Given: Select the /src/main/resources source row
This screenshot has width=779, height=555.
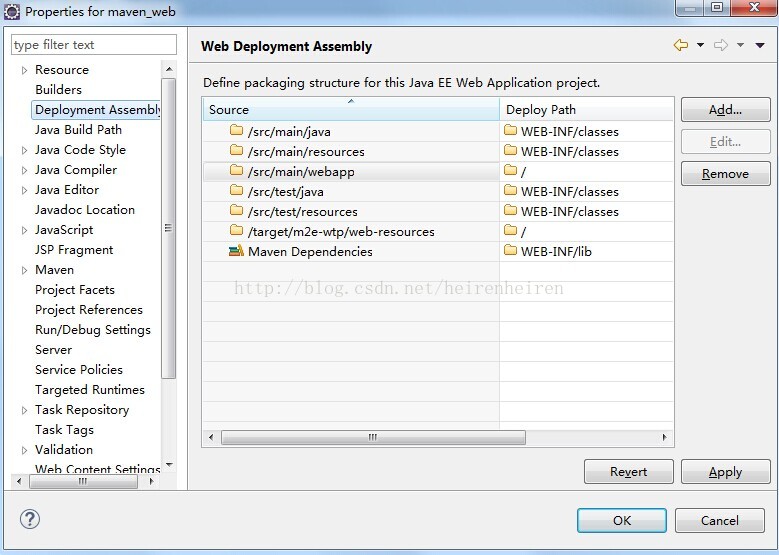Looking at the screenshot, I should click(351, 151).
